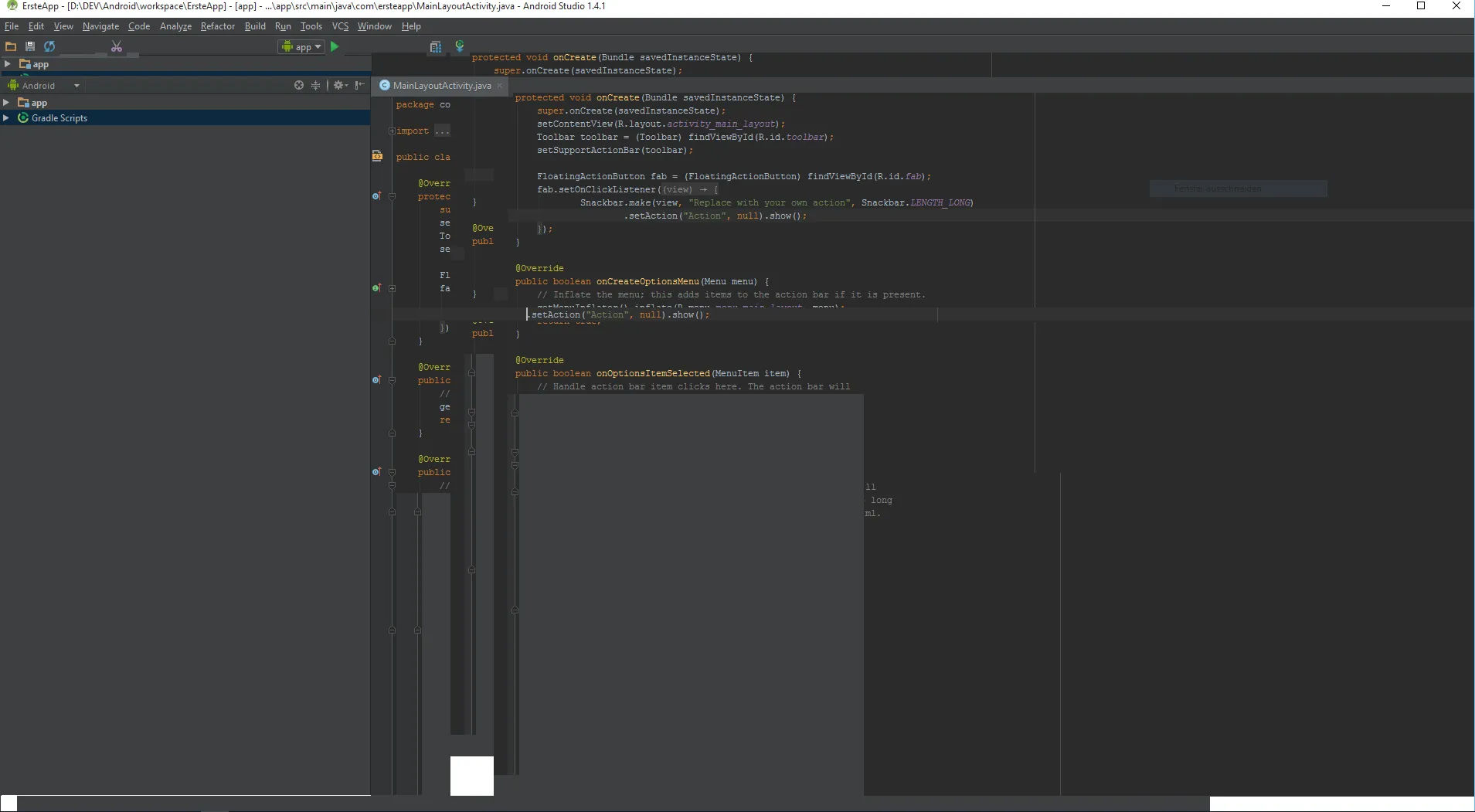Click the scroll from source crosshair icon

[299, 86]
